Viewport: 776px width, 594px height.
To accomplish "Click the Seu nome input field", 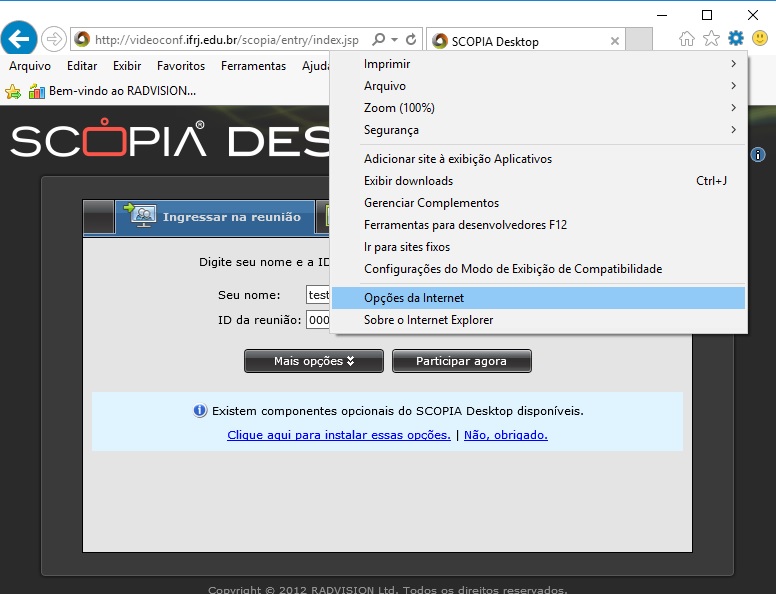I will [318, 295].
